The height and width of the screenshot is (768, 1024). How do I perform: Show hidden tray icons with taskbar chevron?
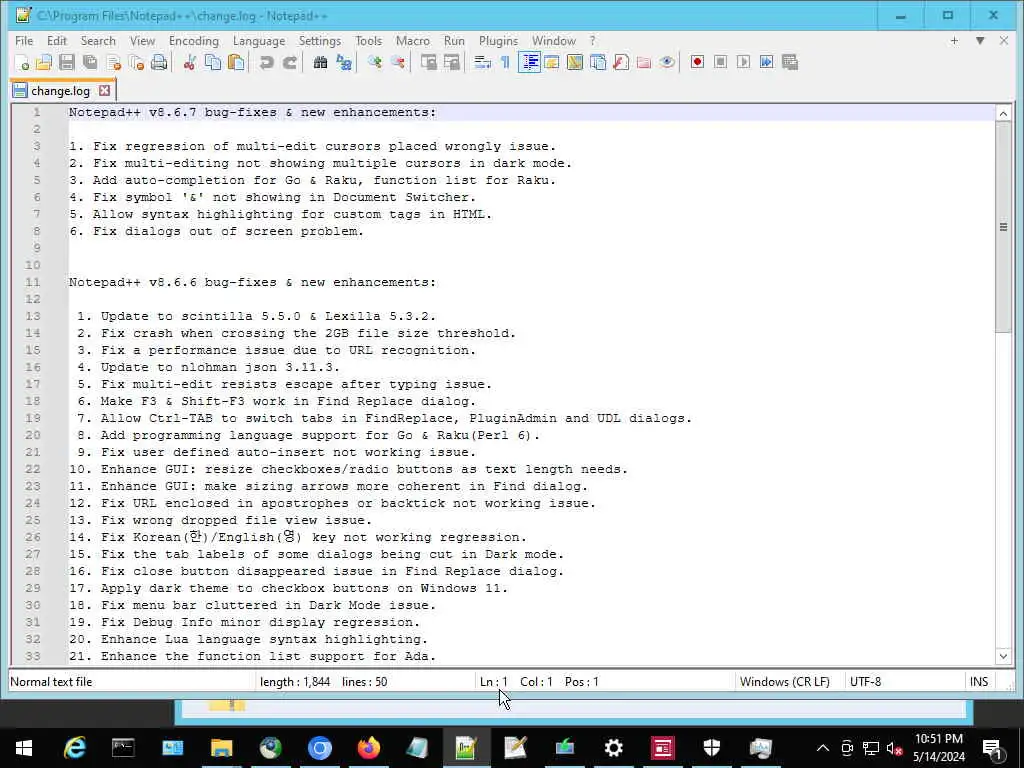coord(823,748)
